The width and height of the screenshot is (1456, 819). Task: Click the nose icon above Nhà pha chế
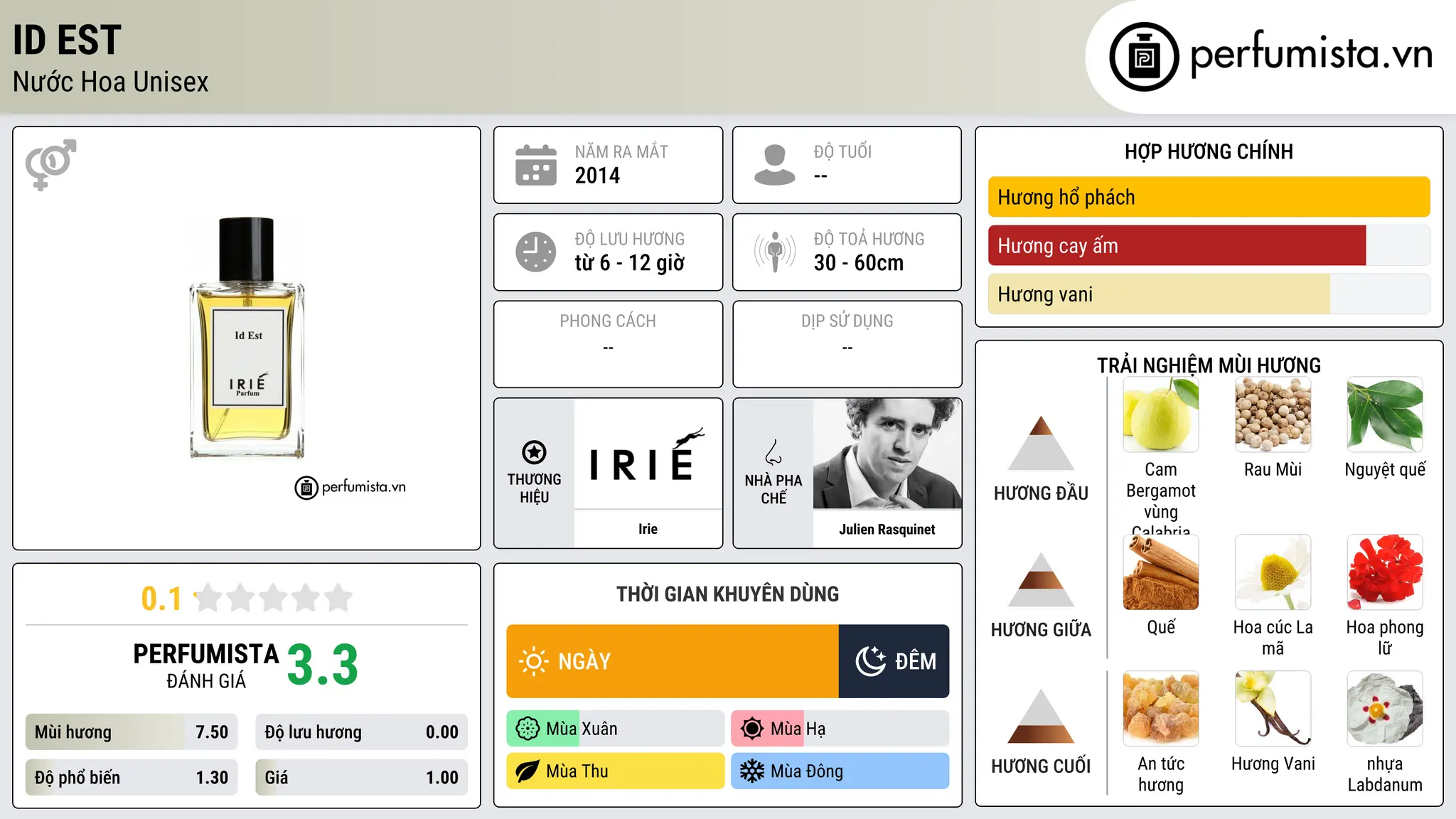[773, 452]
